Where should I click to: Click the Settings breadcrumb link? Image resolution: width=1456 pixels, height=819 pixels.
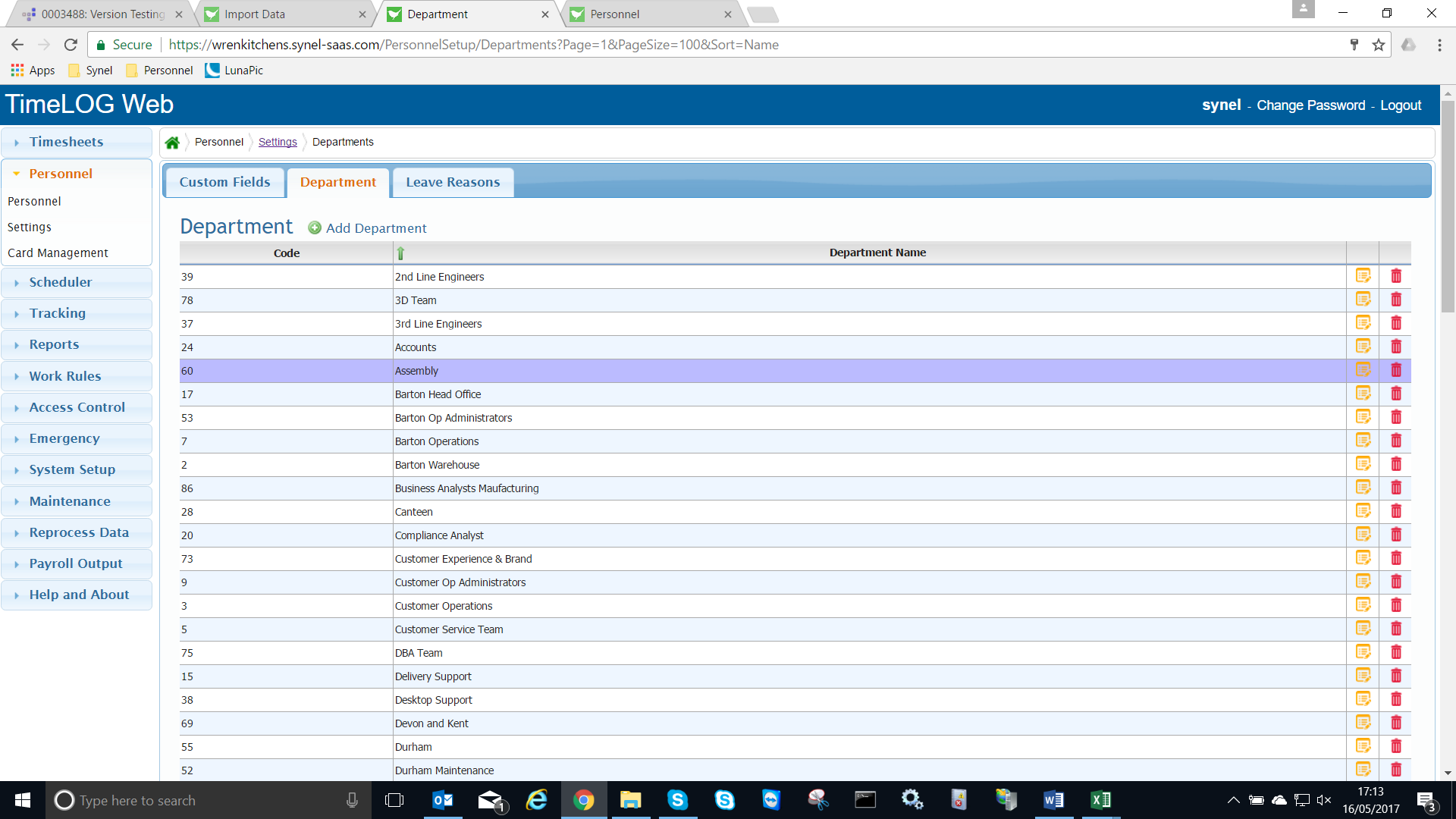pos(278,142)
